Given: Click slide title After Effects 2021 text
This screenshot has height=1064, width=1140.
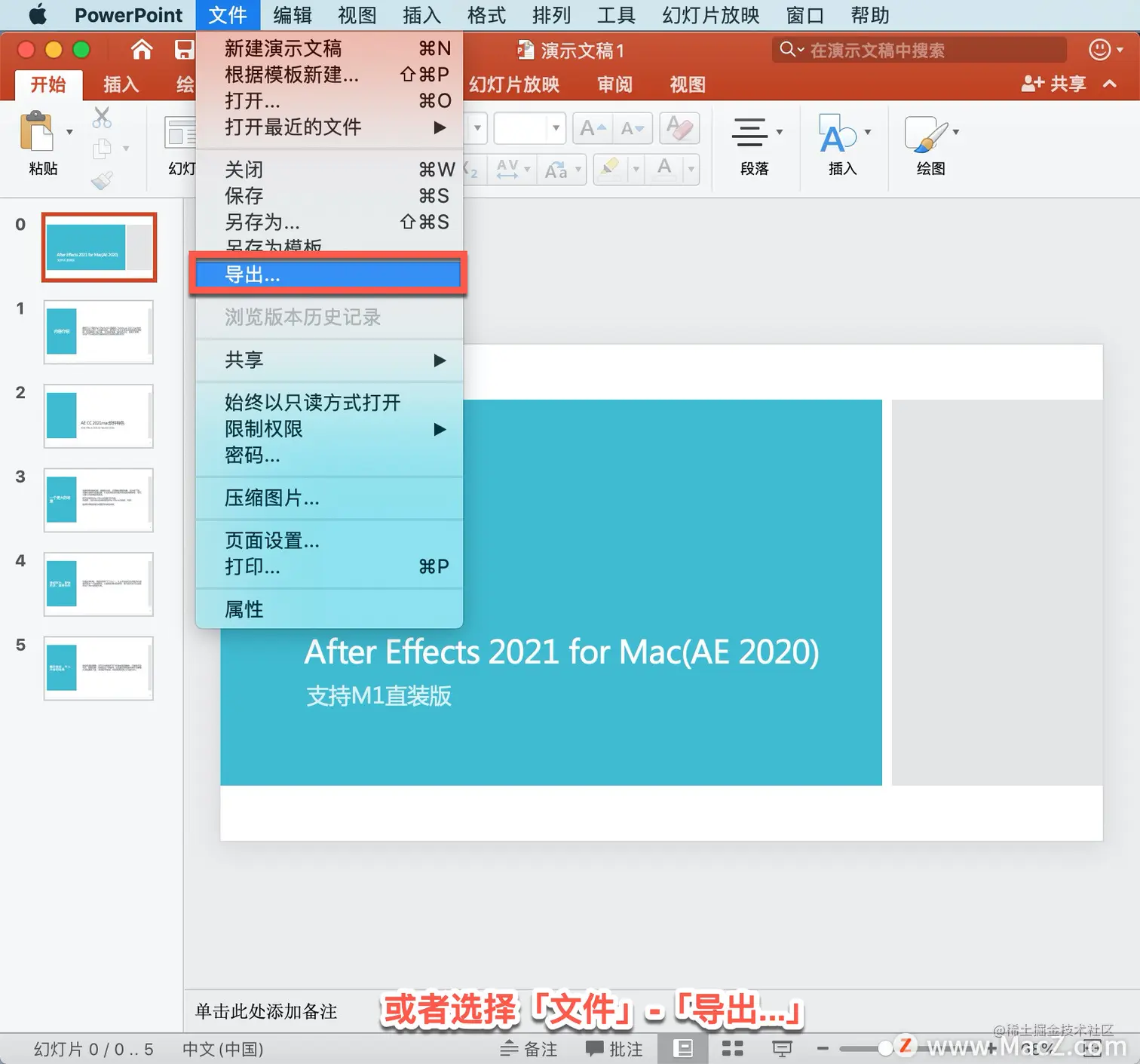Looking at the screenshot, I should [x=562, y=652].
